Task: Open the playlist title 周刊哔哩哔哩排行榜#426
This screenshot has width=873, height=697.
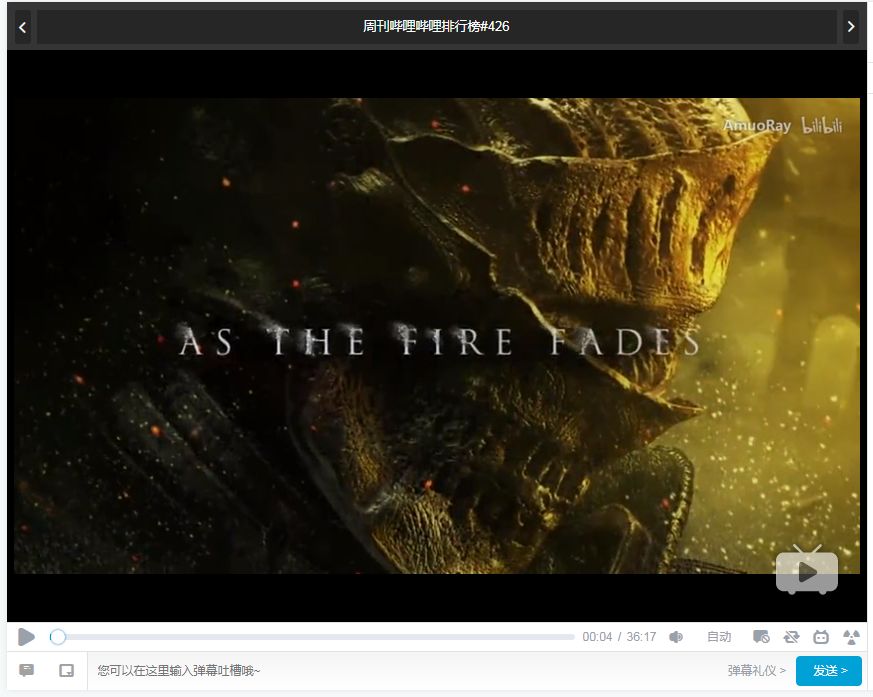Action: [436, 27]
